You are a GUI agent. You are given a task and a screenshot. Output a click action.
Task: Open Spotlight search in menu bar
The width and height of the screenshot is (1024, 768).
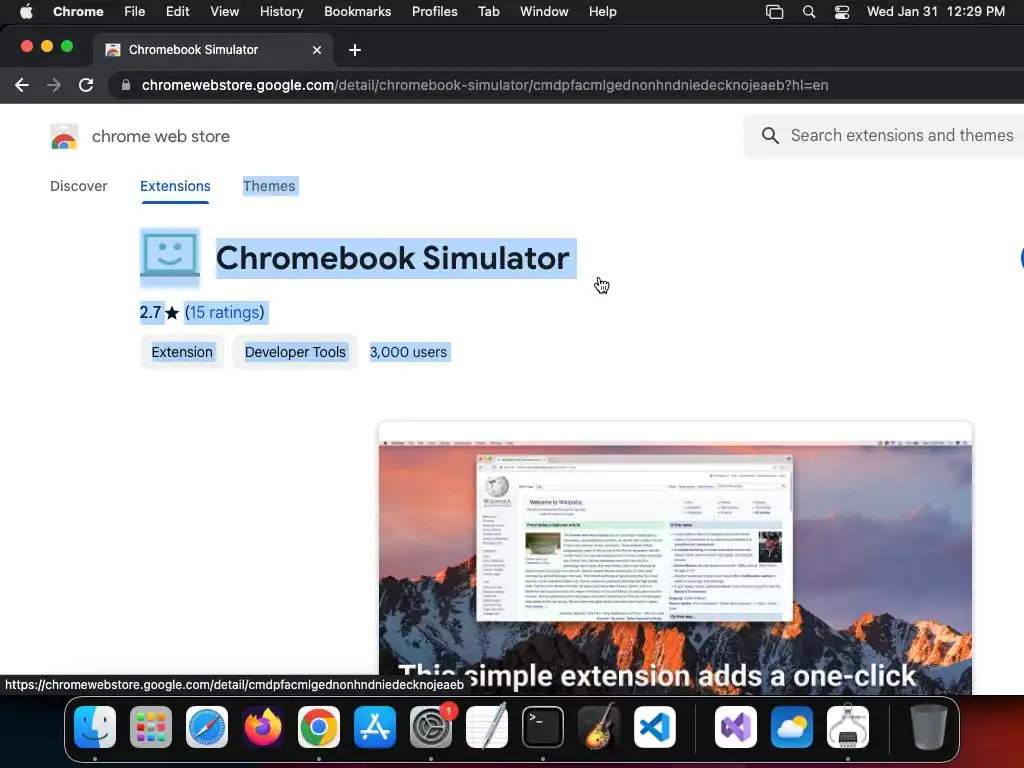(x=809, y=12)
